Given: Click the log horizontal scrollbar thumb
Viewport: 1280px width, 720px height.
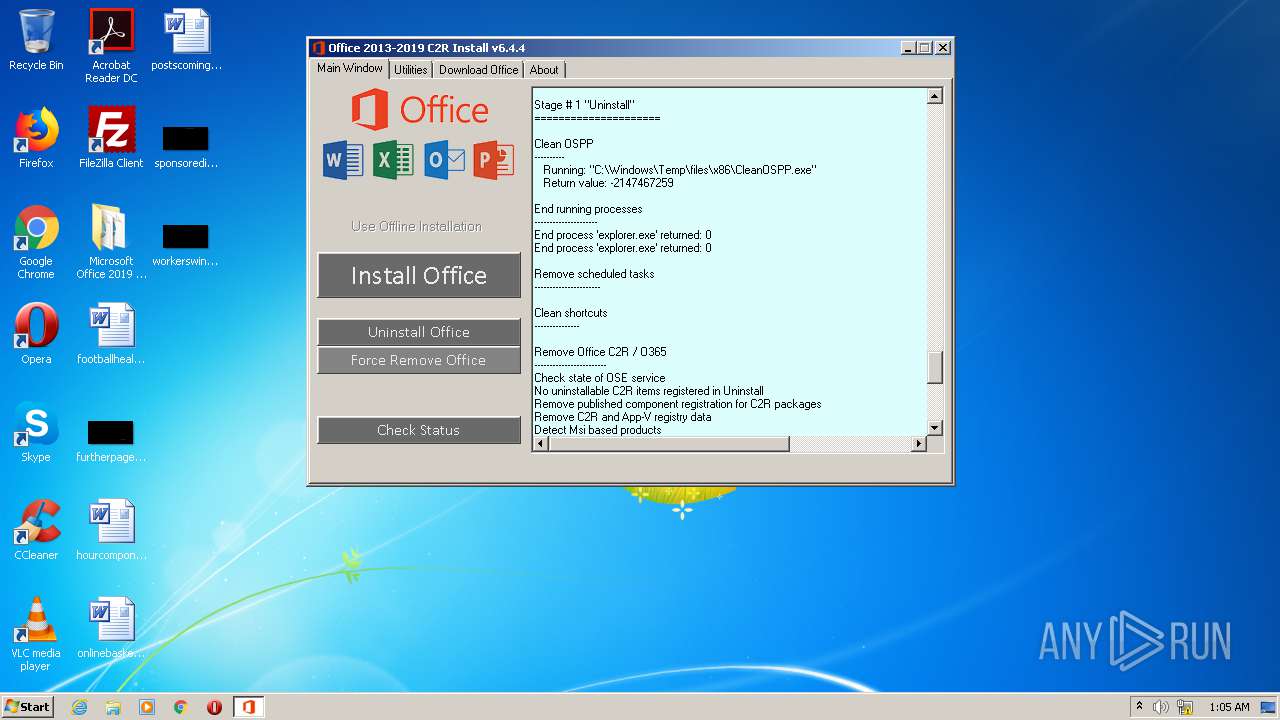Looking at the screenshot, I should click(669, 444).
